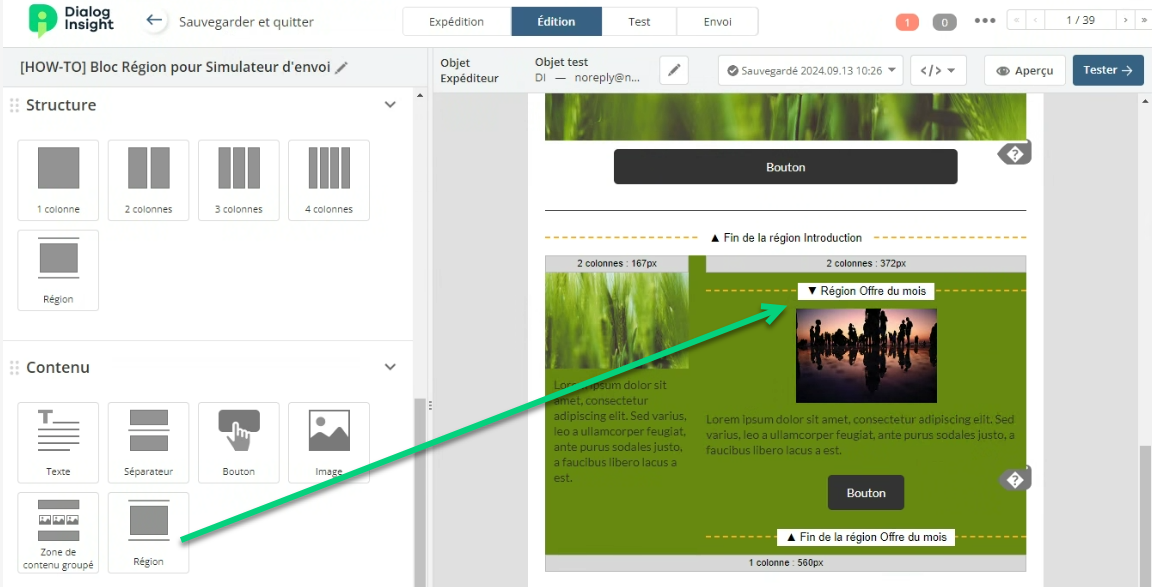Viewport: 1152px width, 587px height.
Task: Open the three-dots more options menu
Action: (984, 21)
